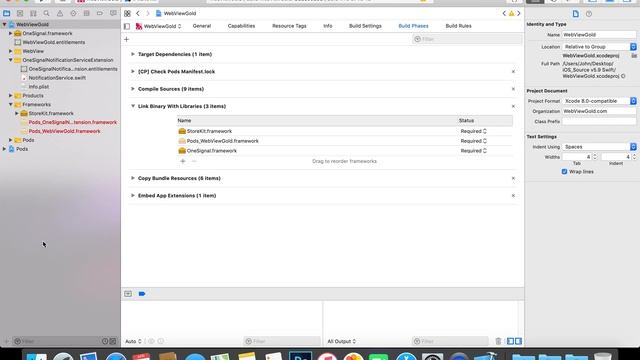Switch to the General tab
640x360 pixels.
[202, 26]
